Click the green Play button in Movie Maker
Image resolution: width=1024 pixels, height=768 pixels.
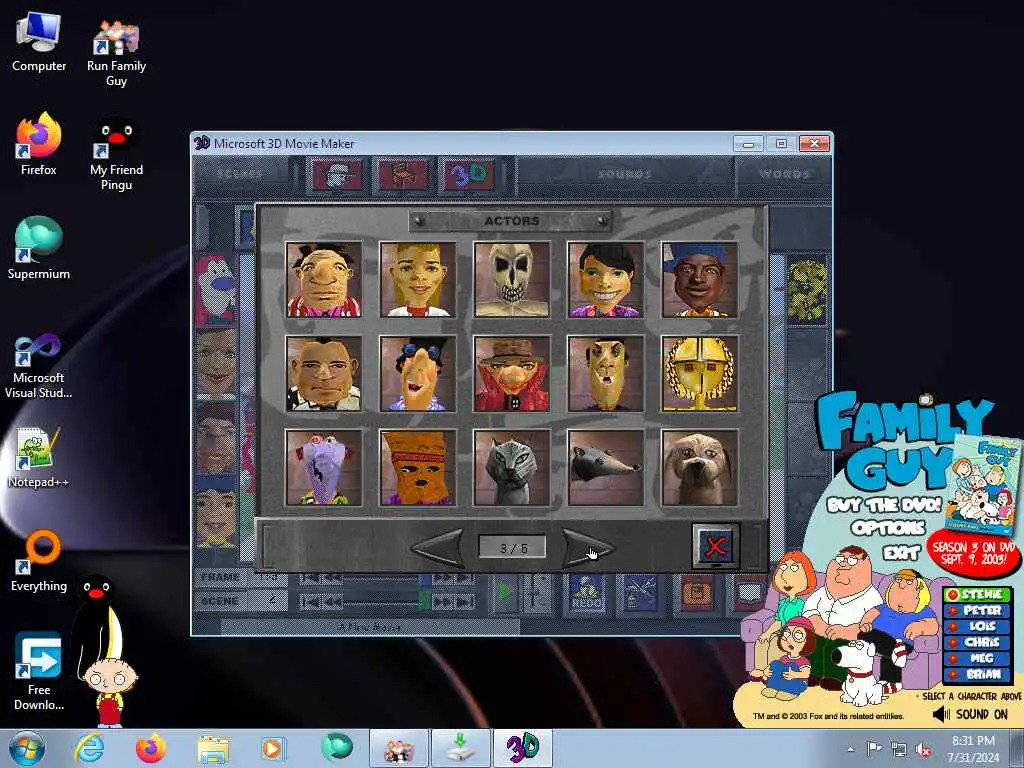[504, 593]
